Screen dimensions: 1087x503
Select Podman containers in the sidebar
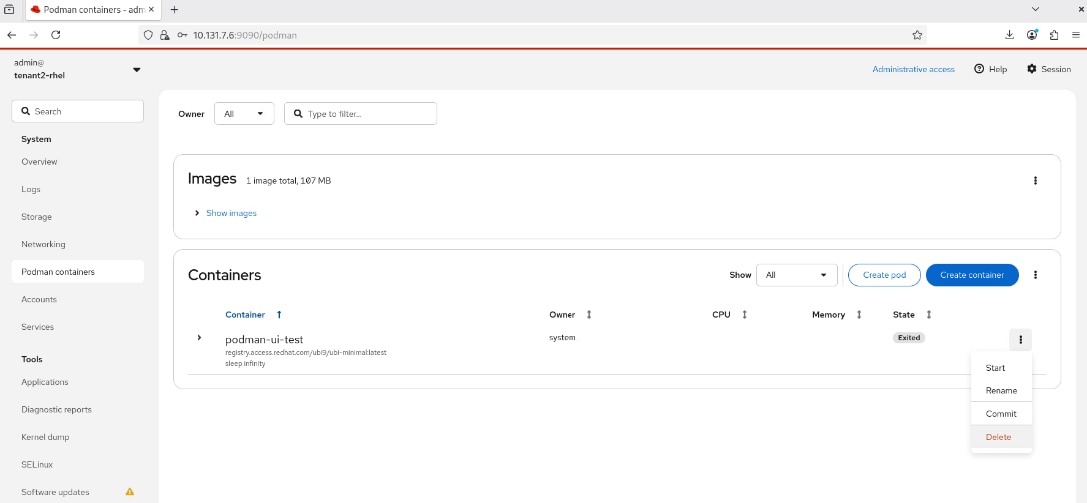pyautogui.click(x=78, y=272)
